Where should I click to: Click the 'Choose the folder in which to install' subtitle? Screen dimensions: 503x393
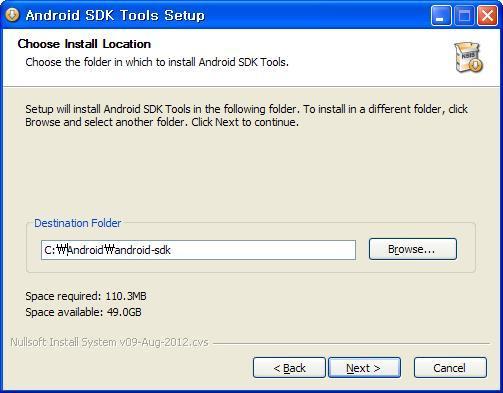pyautogui.click(x=157, y=62)
